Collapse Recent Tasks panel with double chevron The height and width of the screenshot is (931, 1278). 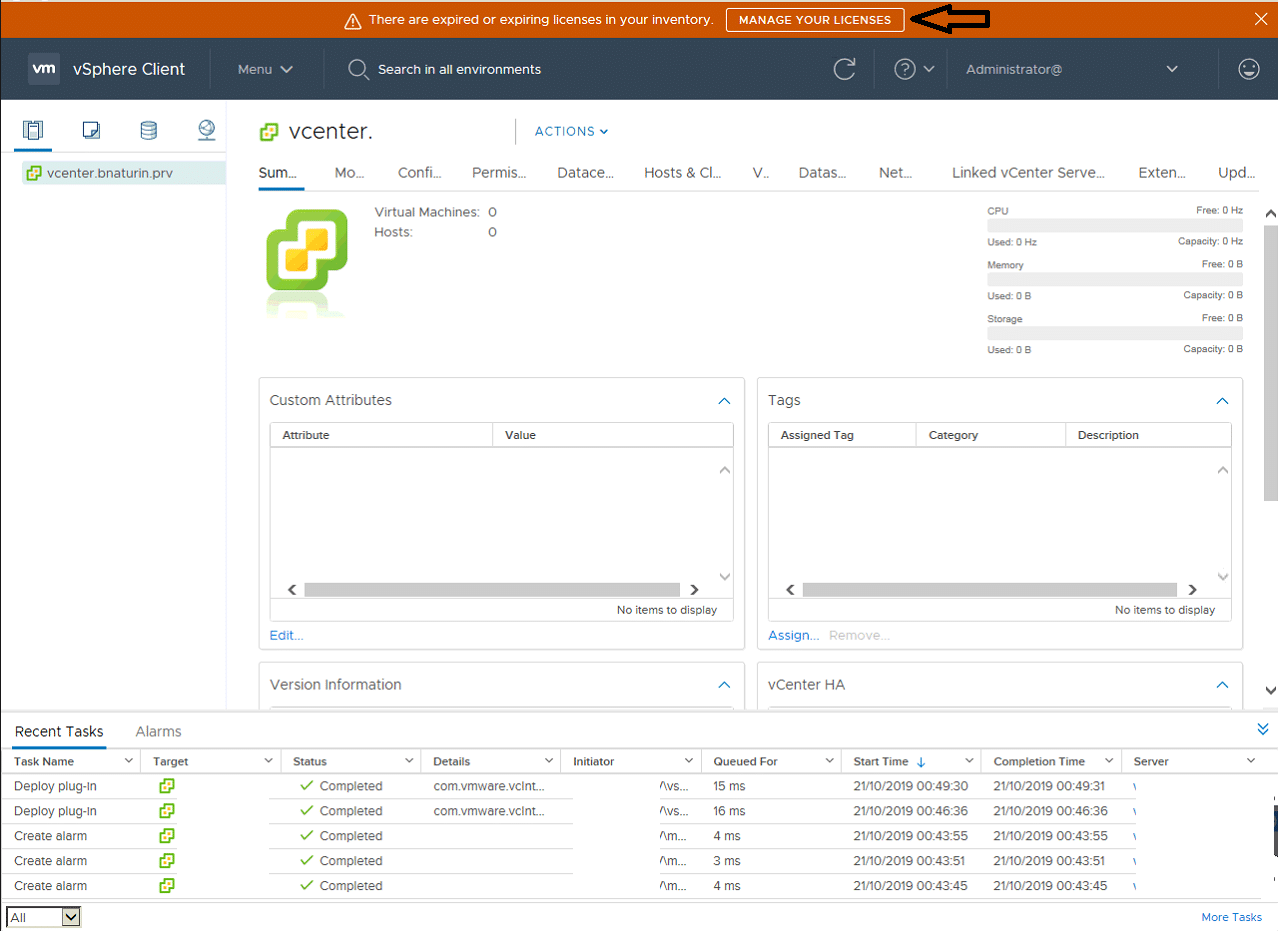1263,729
